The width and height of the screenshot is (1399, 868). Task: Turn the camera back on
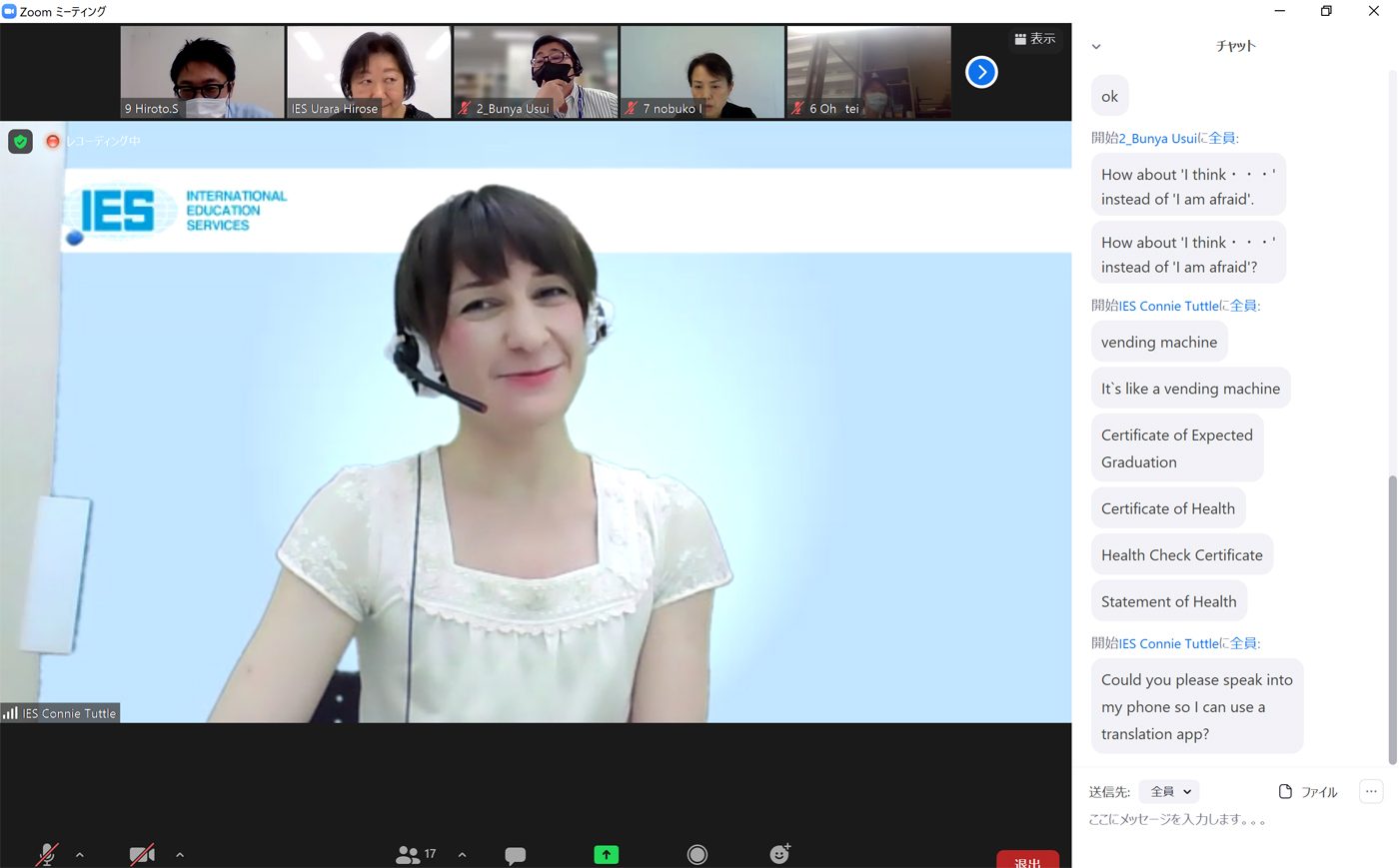141,854
